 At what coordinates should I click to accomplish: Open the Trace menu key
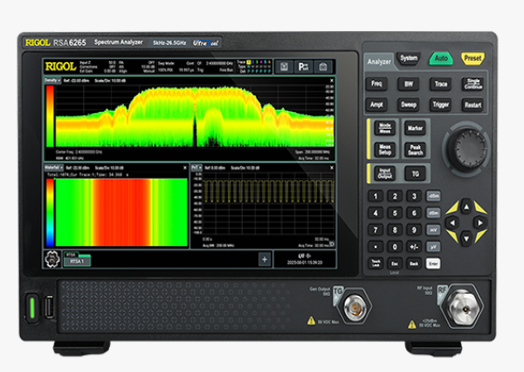pos(441,84)
